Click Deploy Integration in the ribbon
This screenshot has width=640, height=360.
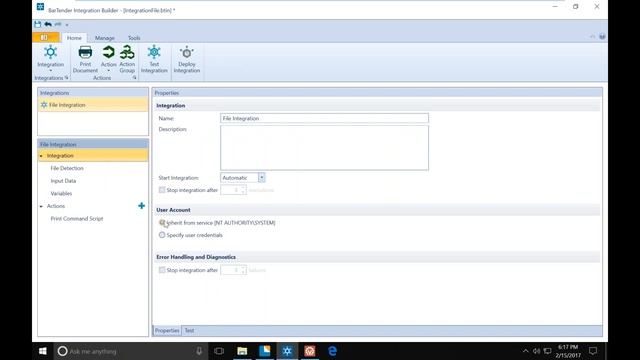click(x=187, y=59)
